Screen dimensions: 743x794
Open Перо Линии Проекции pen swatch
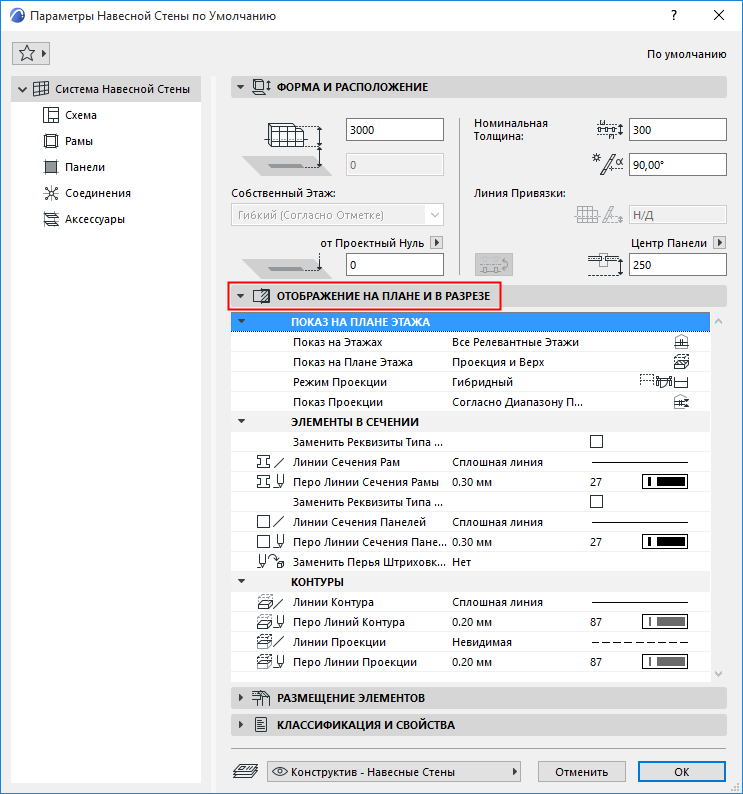click(665, 662)
